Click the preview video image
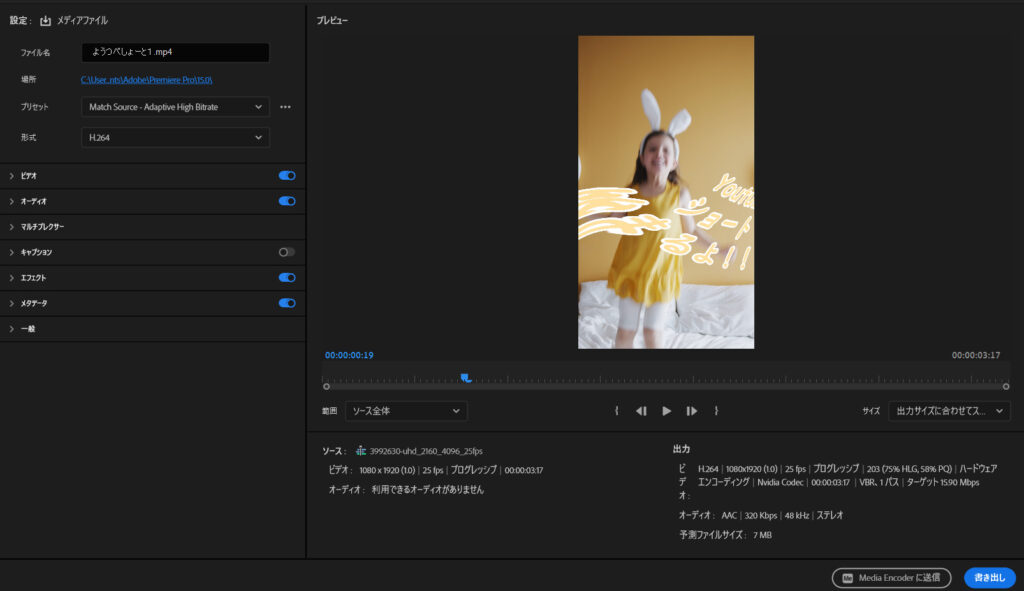Image resolution: width=1024 pixels, height=591 pixels. pyautogui.click(x=665, y=192)
